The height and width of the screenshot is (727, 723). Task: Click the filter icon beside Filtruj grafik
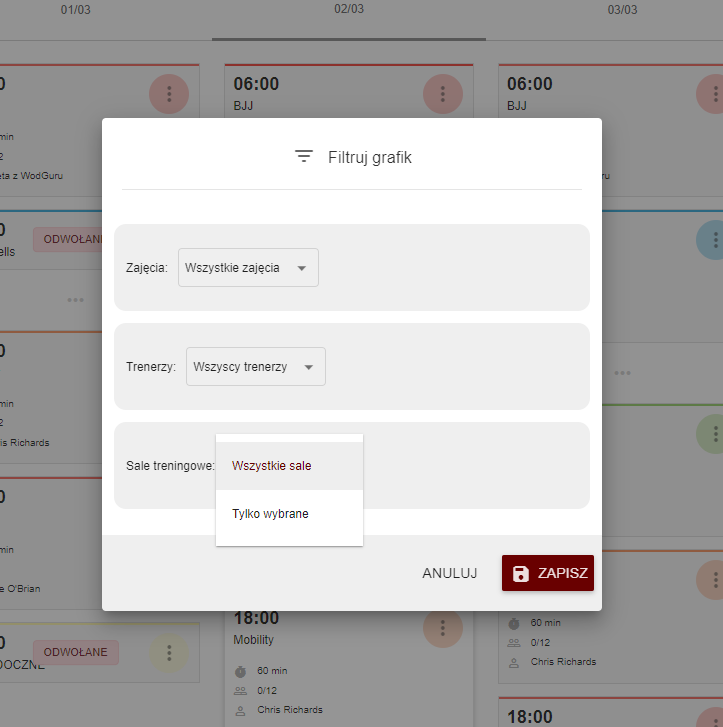pos(304,157)
